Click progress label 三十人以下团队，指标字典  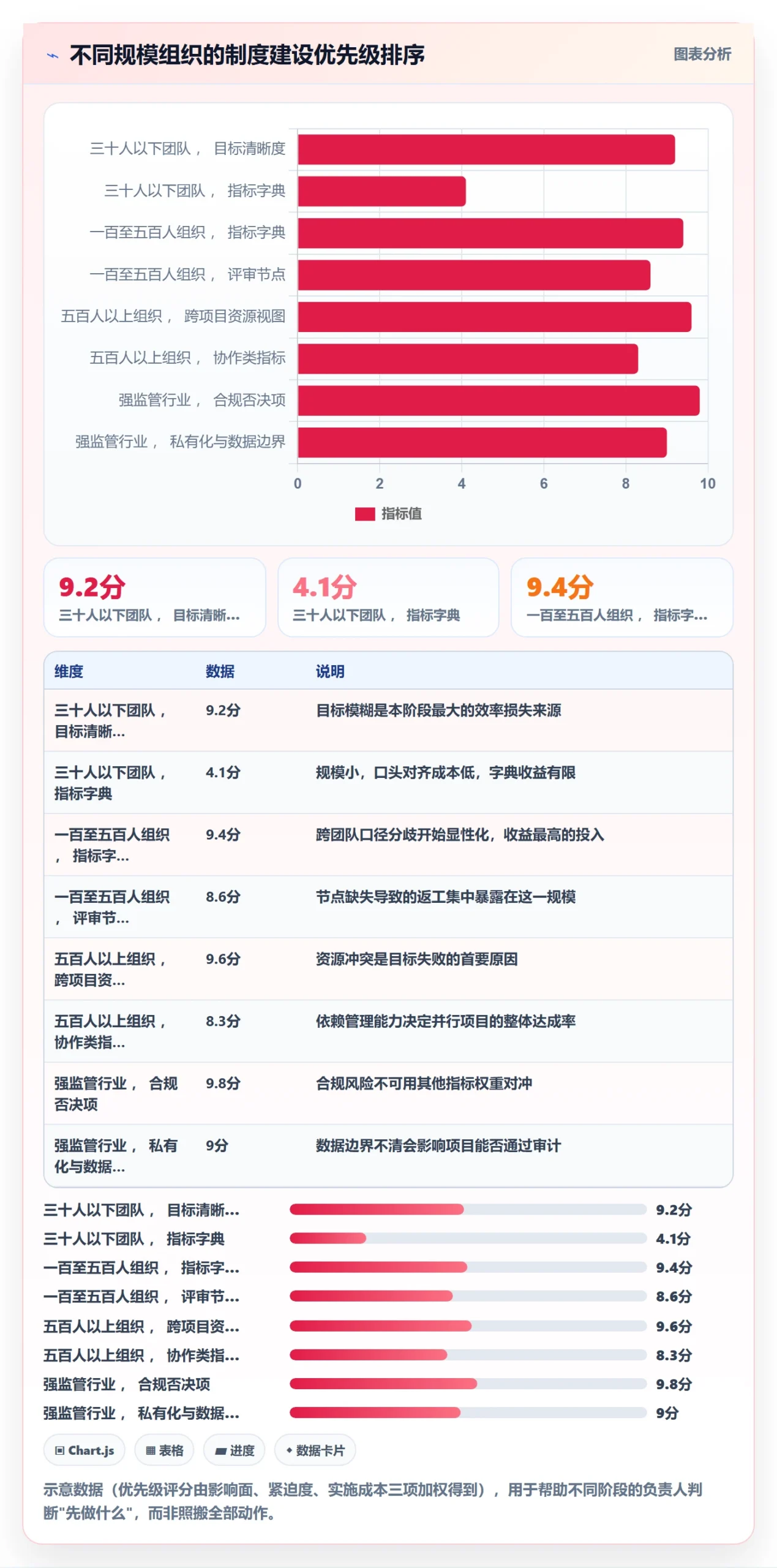(x=134, y=1238)
